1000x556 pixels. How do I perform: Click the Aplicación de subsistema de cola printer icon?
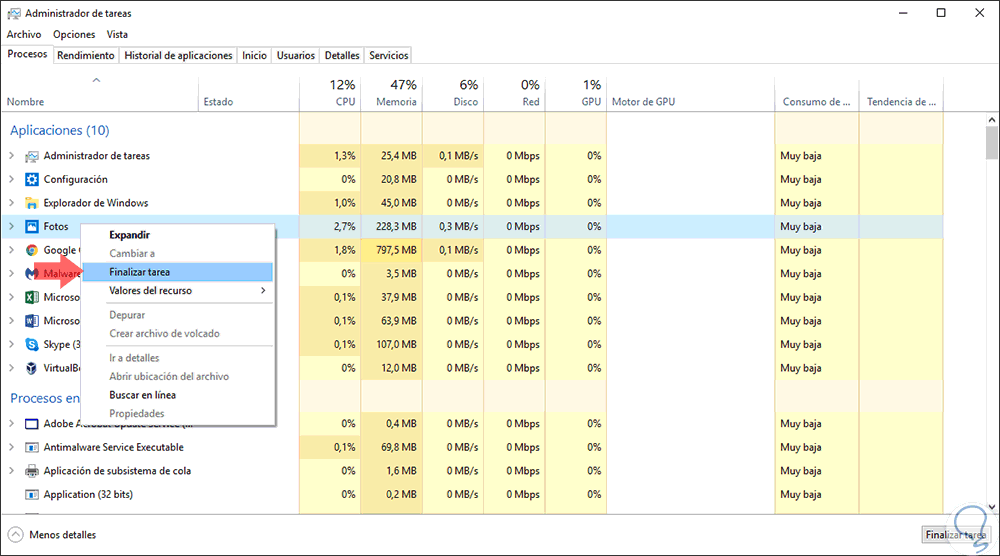pyautogui.click(x=30, y=471)
